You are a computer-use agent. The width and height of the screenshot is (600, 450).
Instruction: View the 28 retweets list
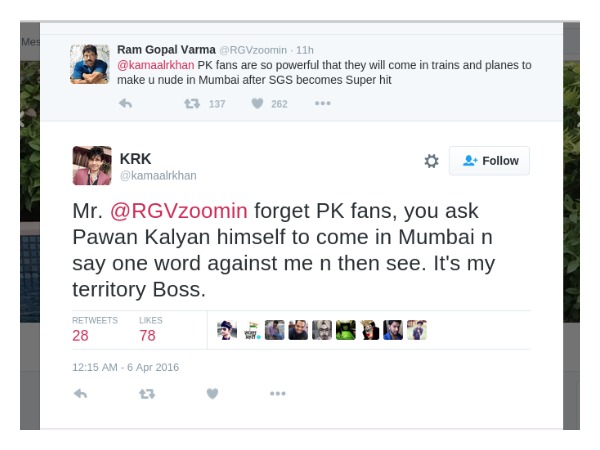(x=80, y=336)
